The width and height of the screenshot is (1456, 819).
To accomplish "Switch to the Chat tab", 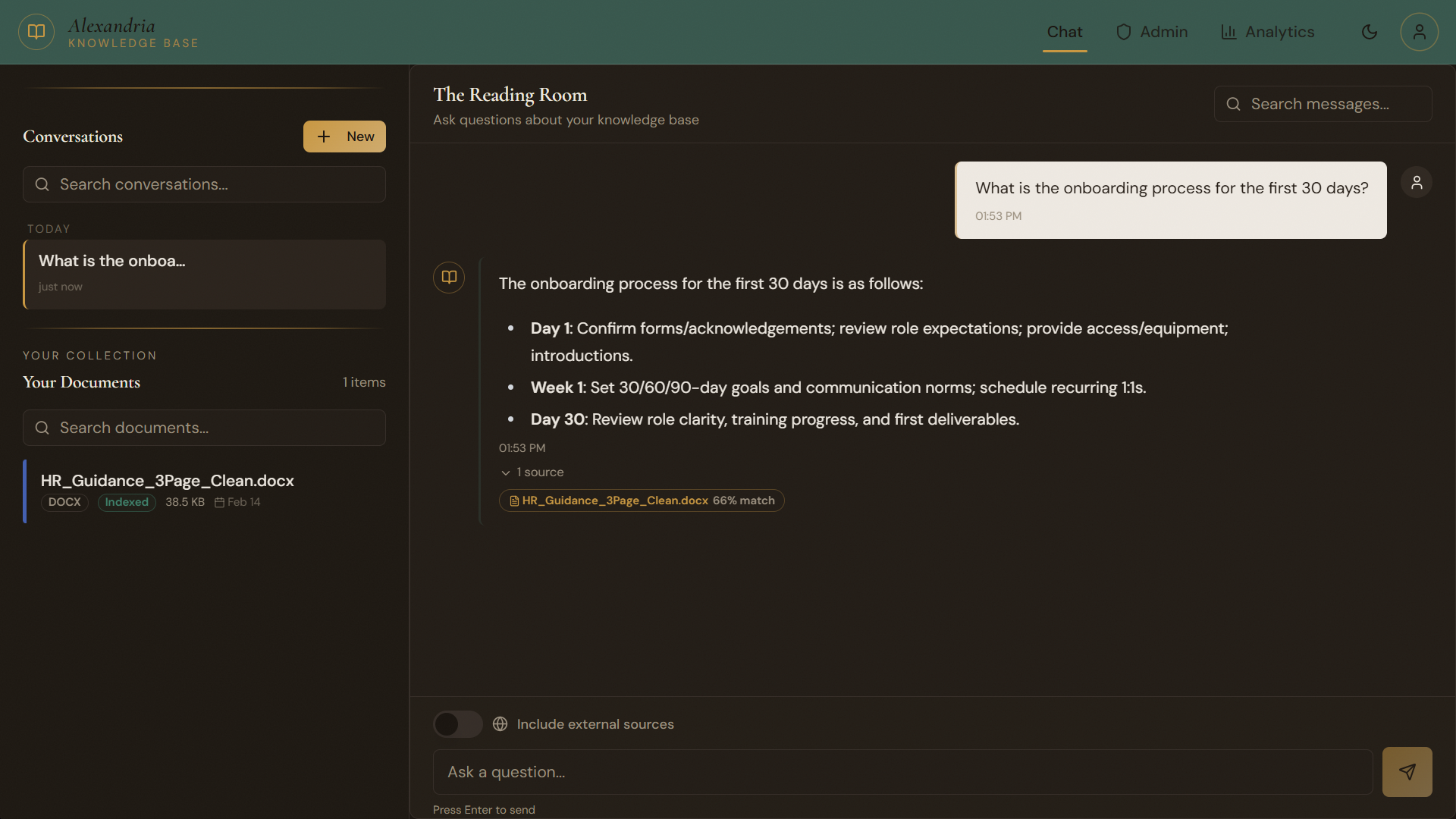I will [x=1064, y=32].
